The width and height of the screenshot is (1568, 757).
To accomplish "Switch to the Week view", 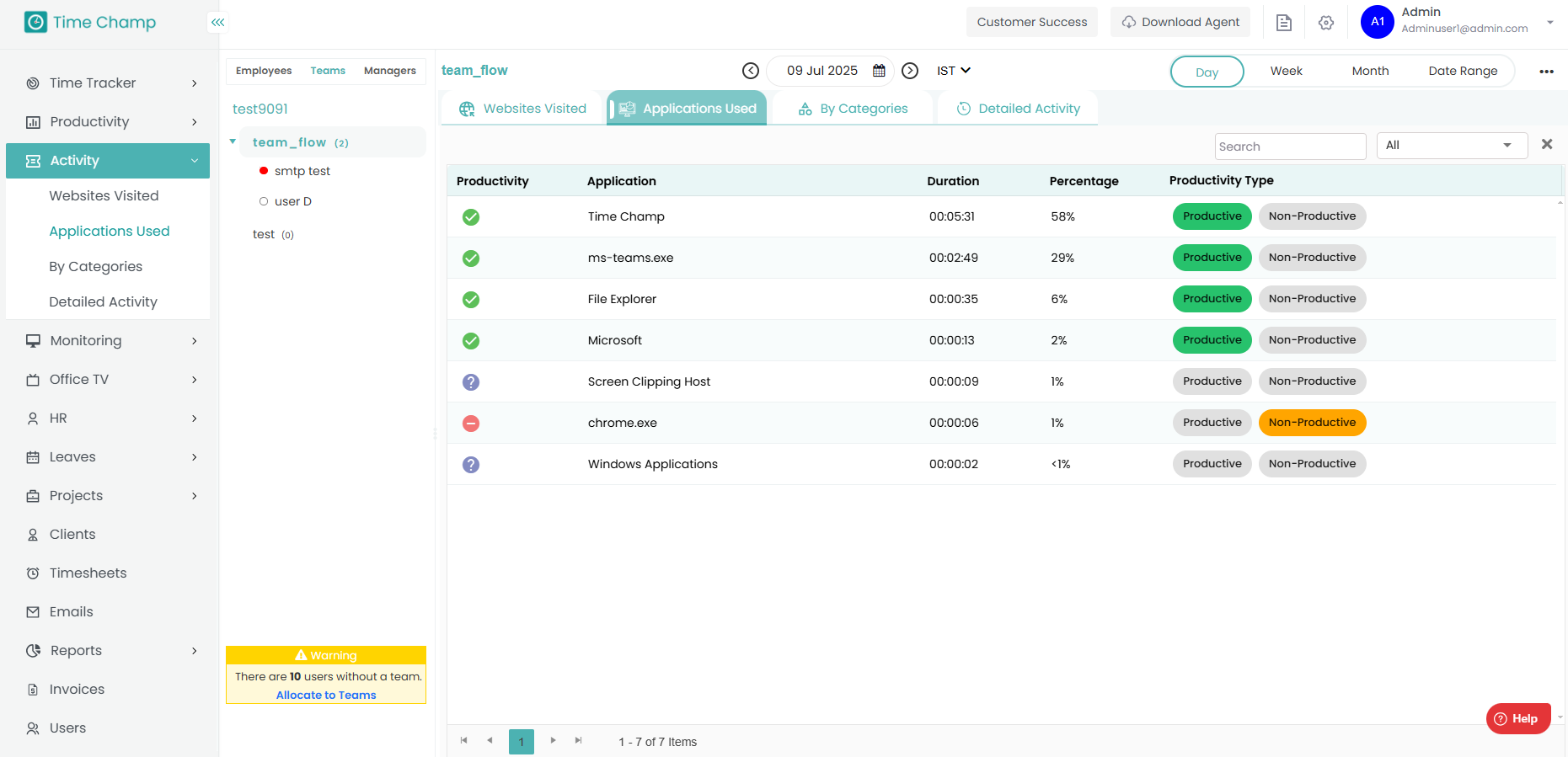I will point(1286,71).
